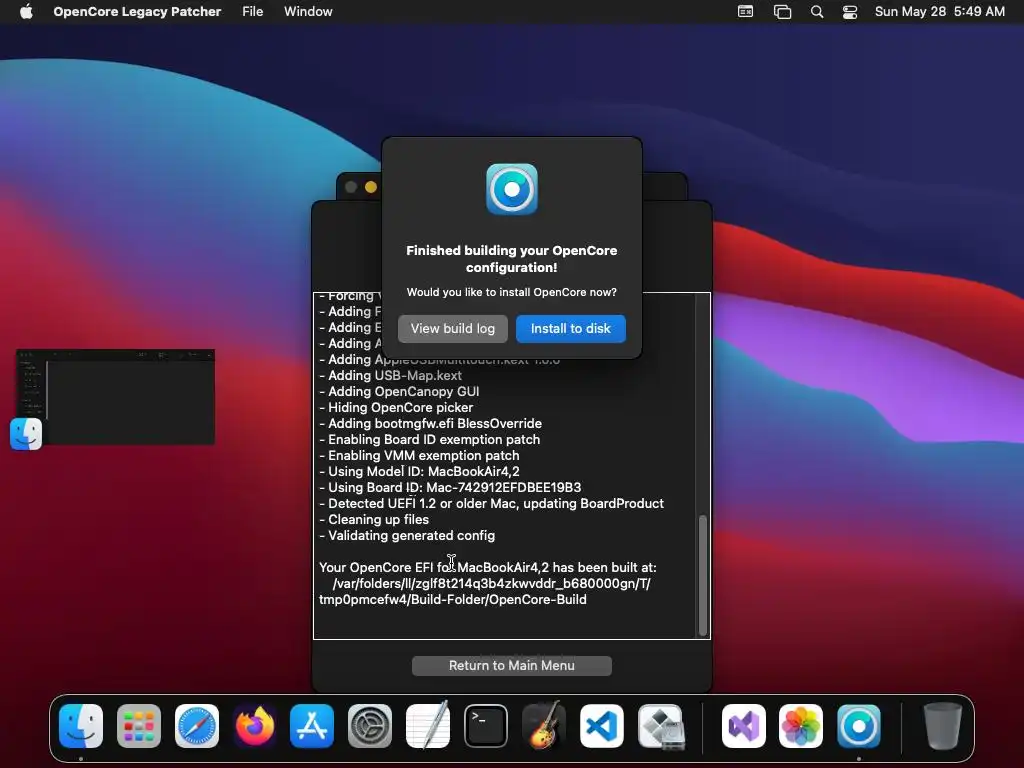Screen dimensions: 1024x768
Task: Click the OpenCore icon in the dialog
Action: point(512,189)
